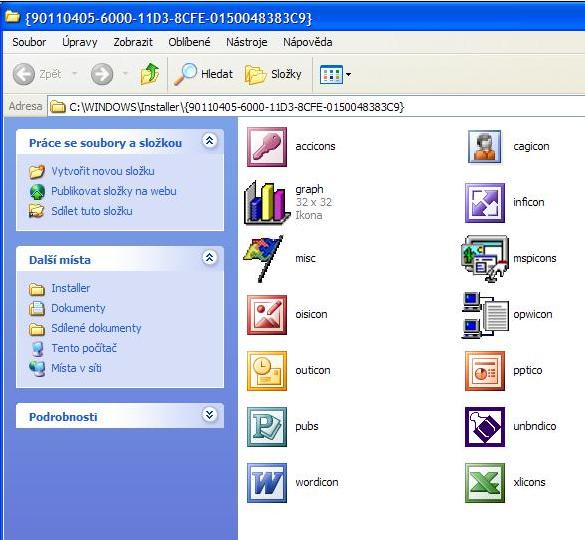
Task: Open Místa v síti link
Action: coord(76,368)
